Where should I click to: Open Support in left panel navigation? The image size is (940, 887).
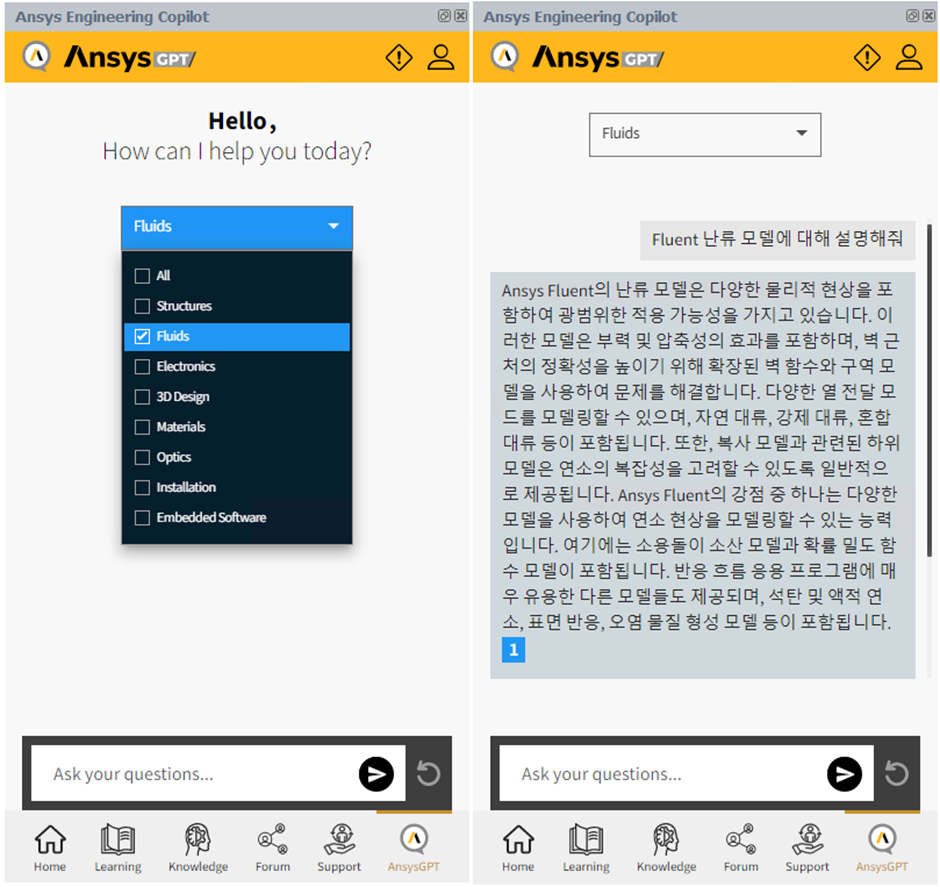click(339, 847)
